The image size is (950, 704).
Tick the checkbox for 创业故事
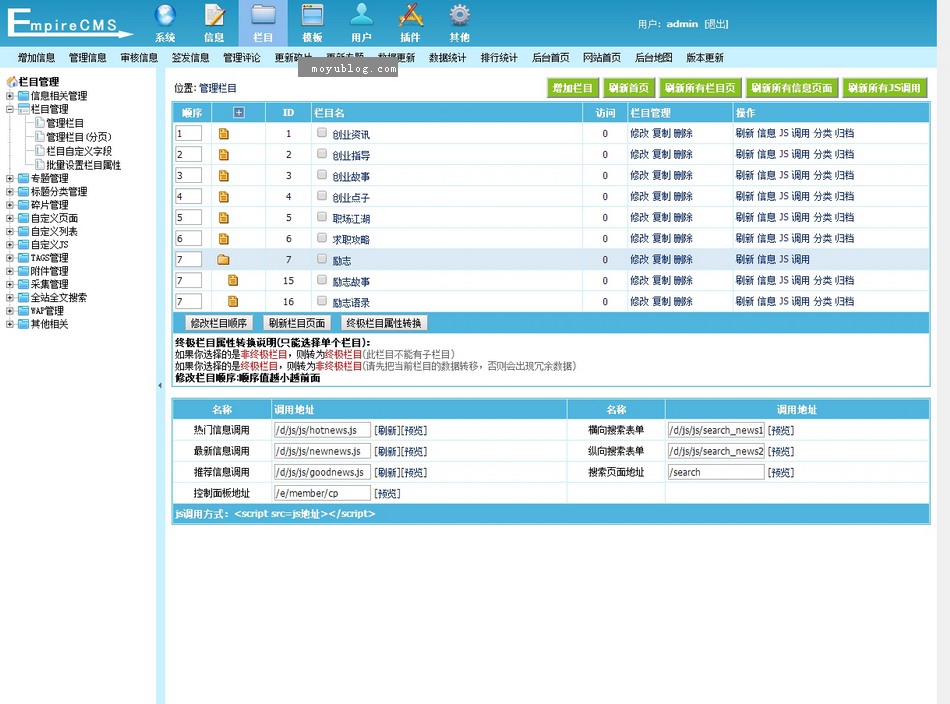[x=322, y=175]
